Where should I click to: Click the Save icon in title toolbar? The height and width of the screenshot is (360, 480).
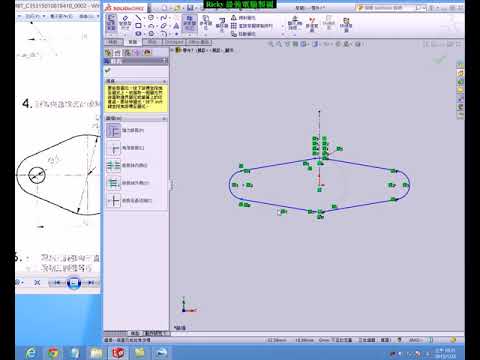pos(190,7)
